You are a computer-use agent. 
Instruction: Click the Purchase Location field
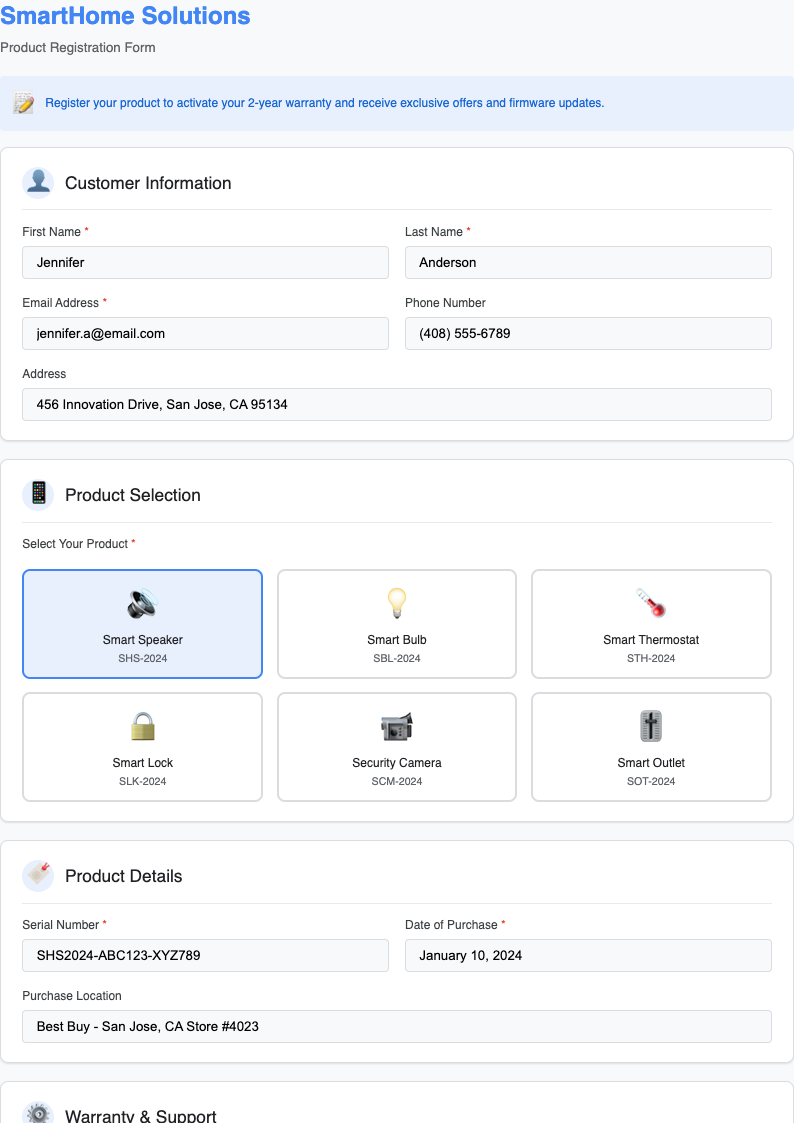click(x=397, y=1026)
